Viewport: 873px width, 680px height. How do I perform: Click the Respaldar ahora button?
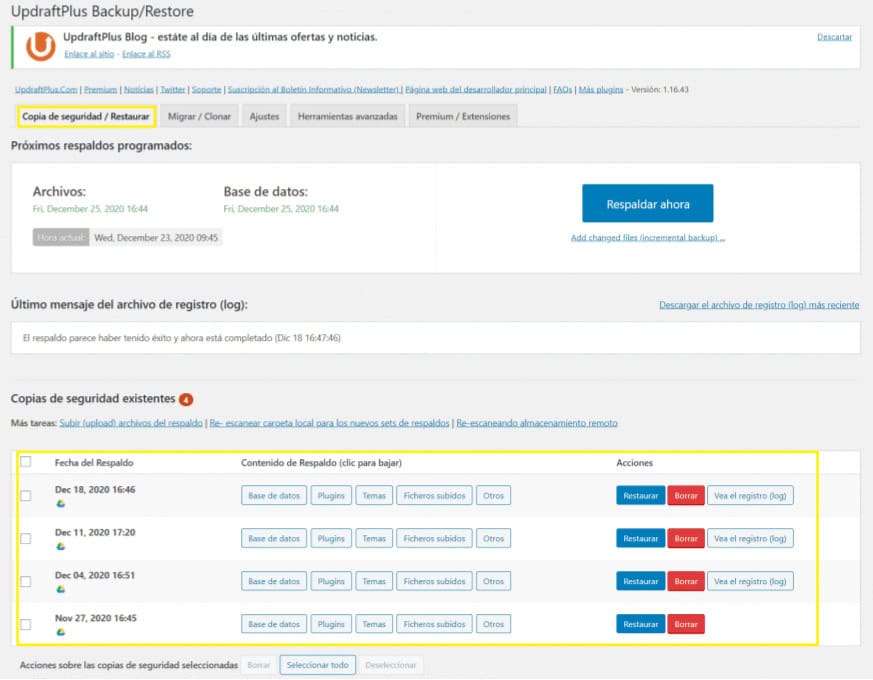point(648,203)
